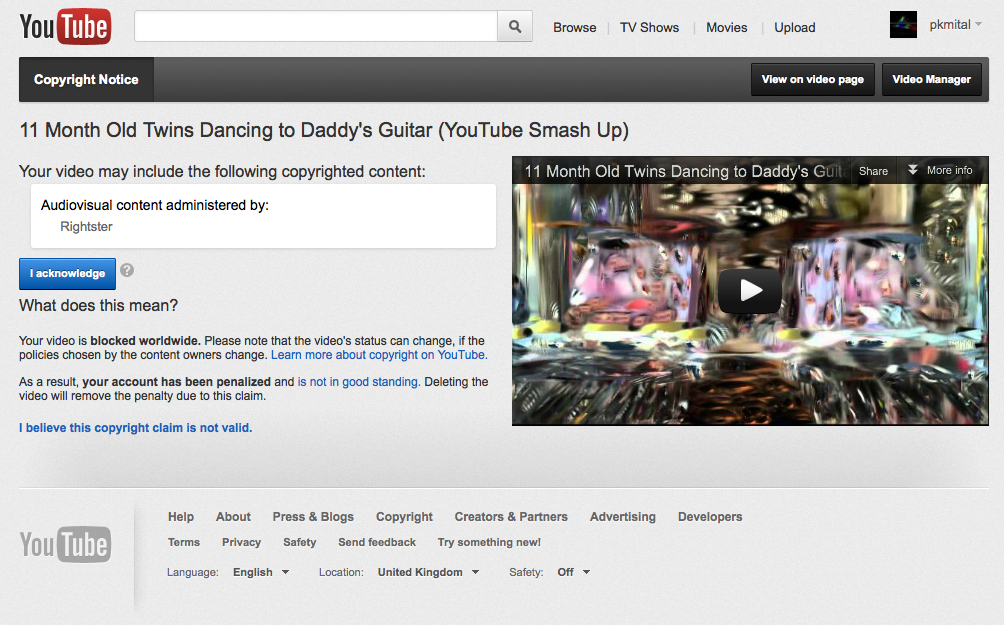The width and height of the screenshot is (1004, 625).
Task: Open the Video Manager button
Action: coord(931,80)
